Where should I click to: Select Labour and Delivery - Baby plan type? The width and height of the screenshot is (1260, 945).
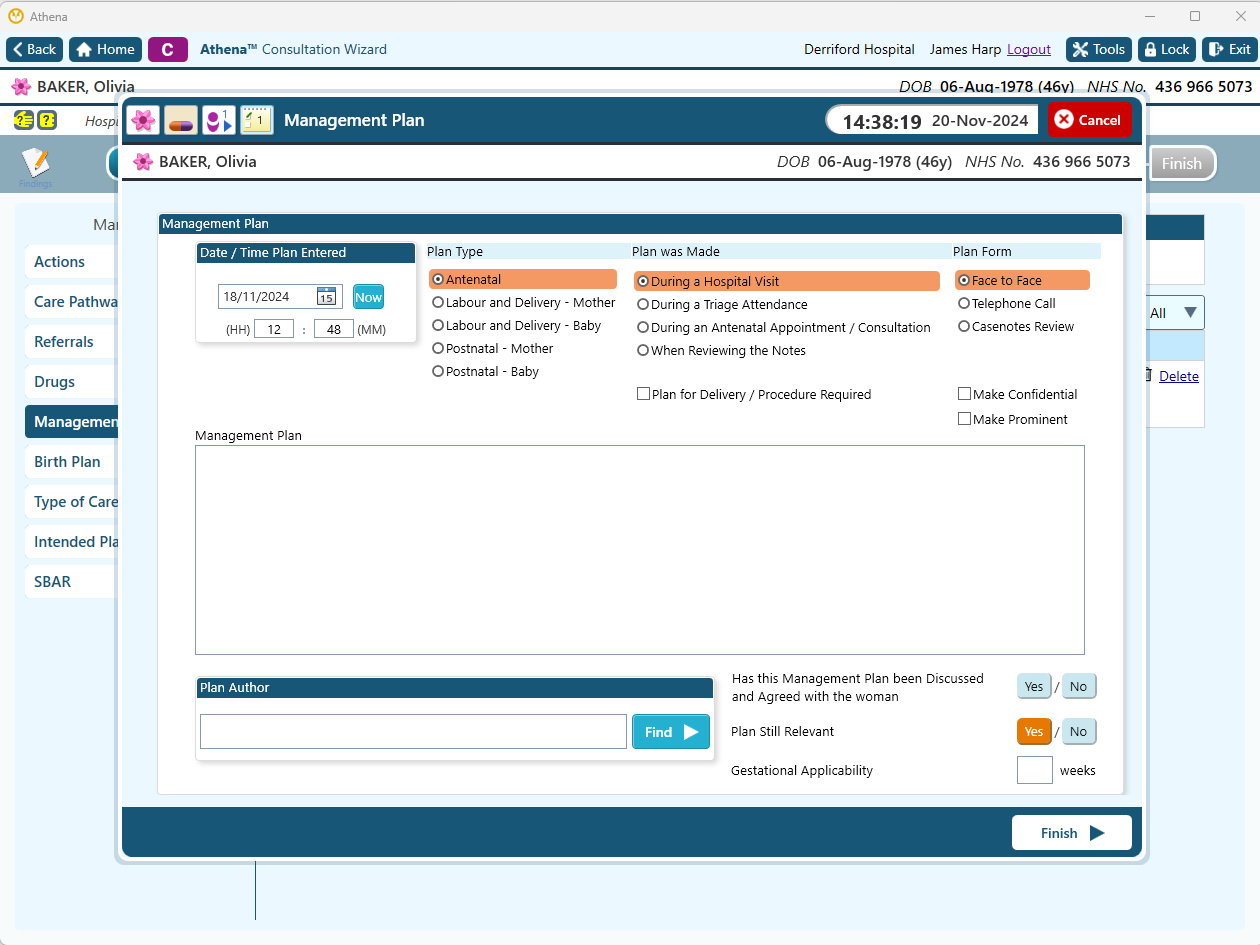(516, 325)
